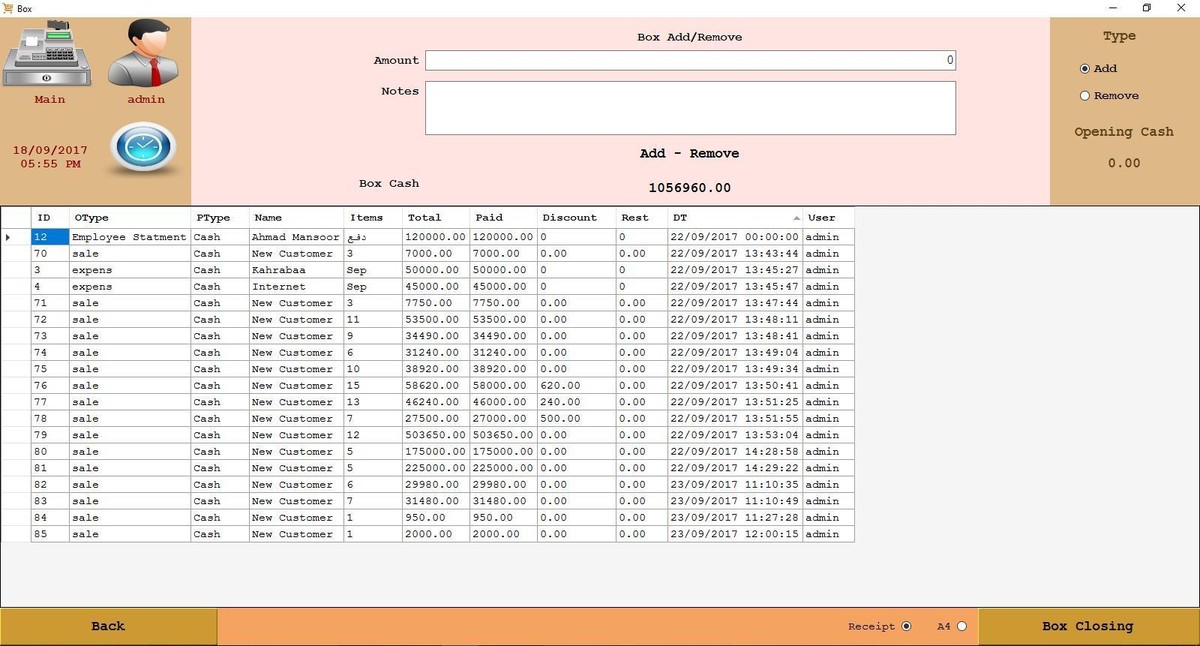The height and width of the screenshot is (646, 1200).
Task: Restore the window using title bar button
Action: click(x=1147, y=8)
